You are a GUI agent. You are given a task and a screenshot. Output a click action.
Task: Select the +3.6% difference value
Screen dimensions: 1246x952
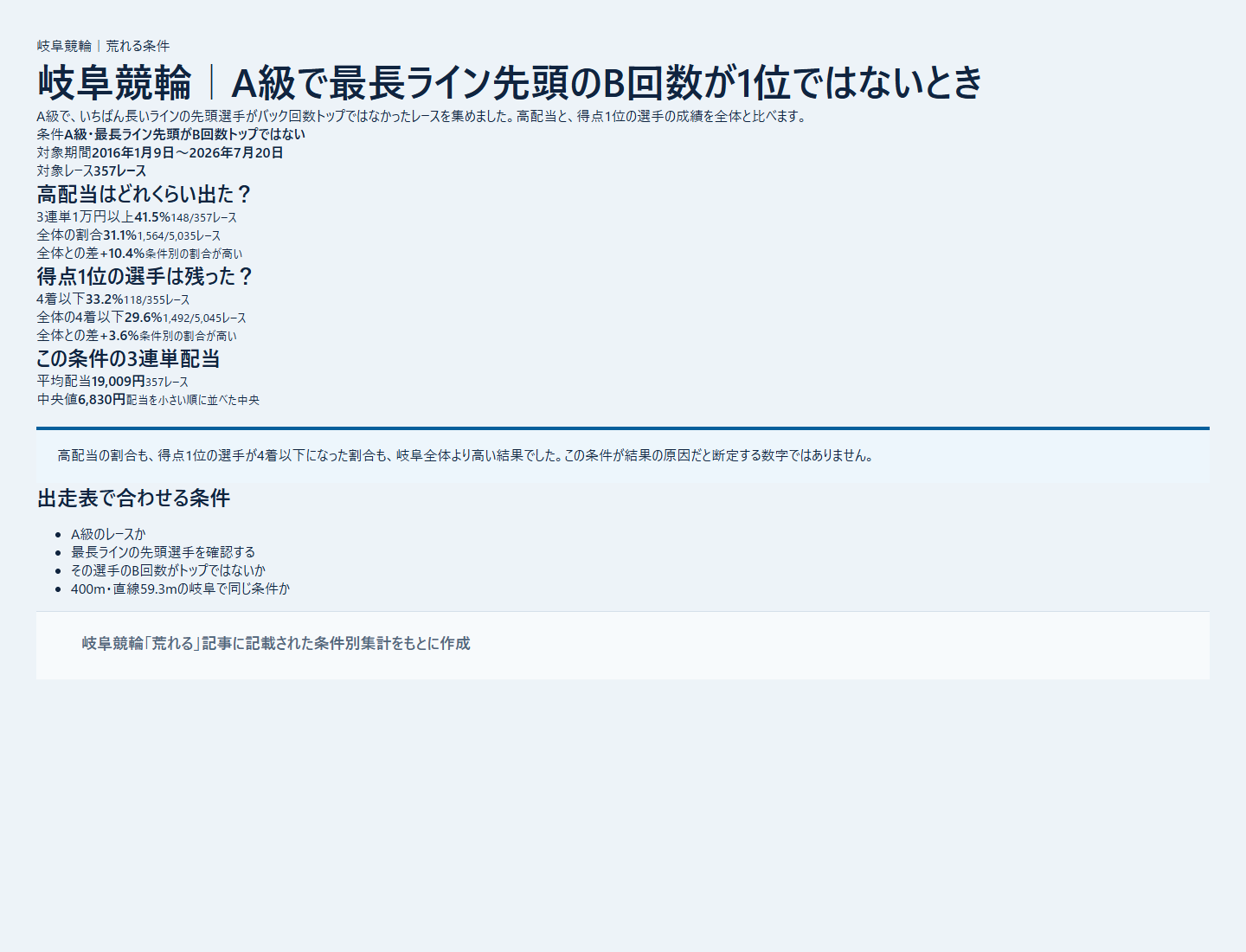(119, 335)
